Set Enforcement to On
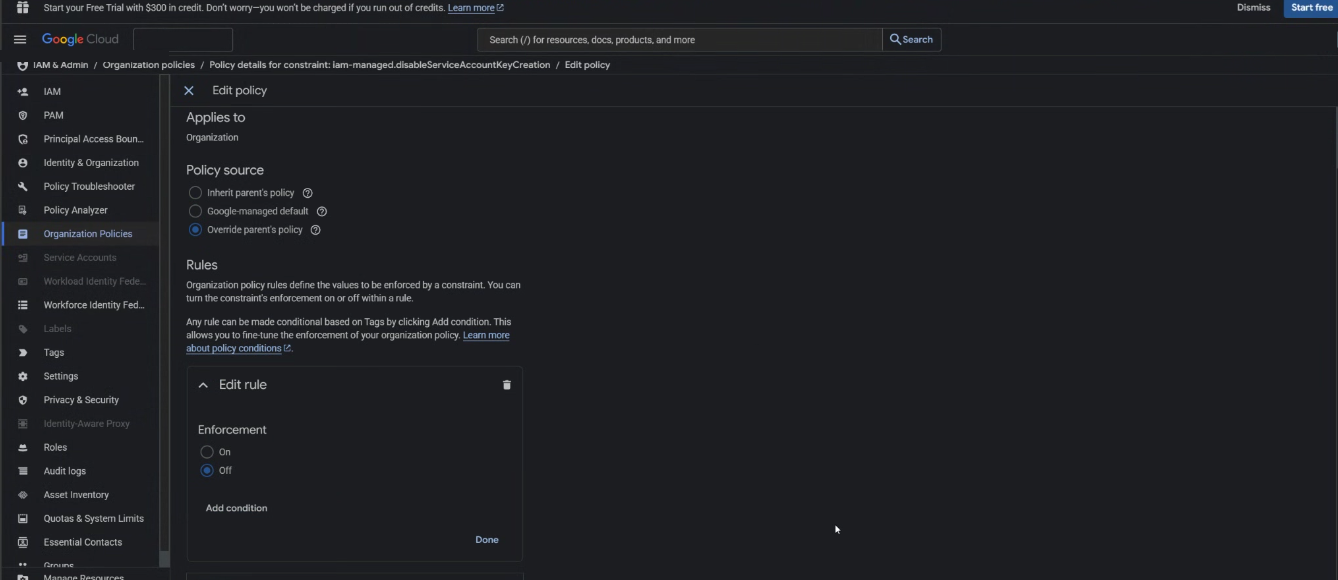1338x580 pixels. tap(207, 452)
